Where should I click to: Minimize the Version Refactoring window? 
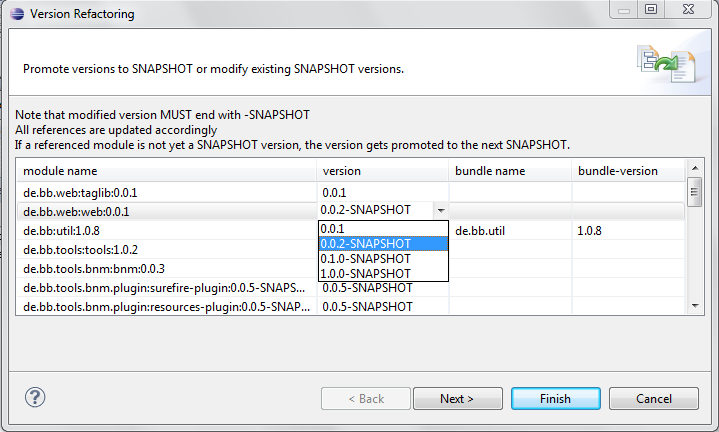pos(624,10)
